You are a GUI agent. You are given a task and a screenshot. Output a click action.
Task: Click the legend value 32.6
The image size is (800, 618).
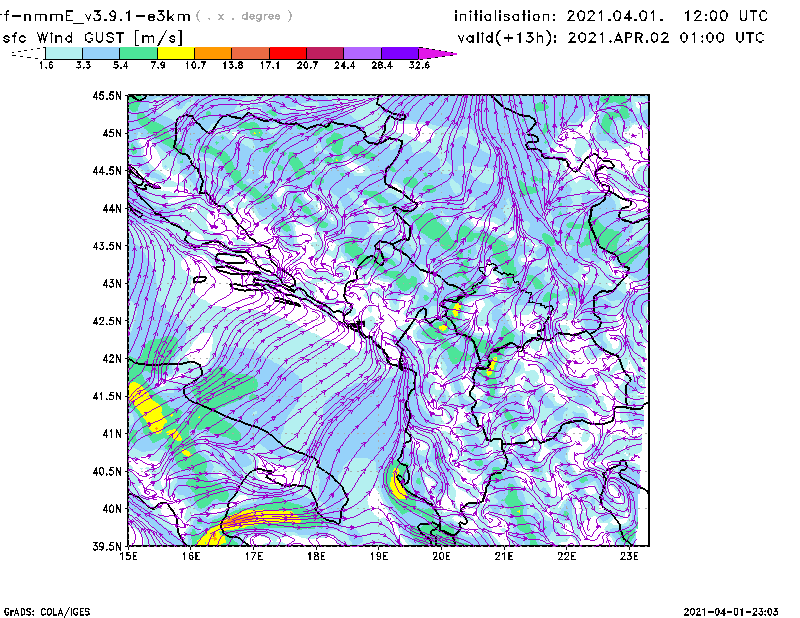[419, 65]
